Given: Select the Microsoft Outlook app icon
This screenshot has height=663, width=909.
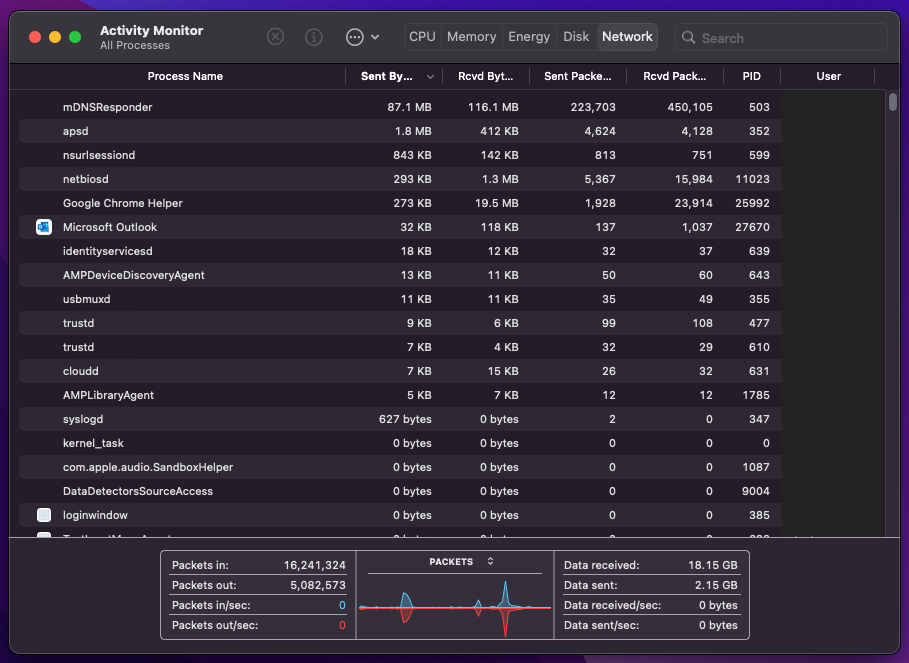Looking at the screenshot, I should point(44,227).
